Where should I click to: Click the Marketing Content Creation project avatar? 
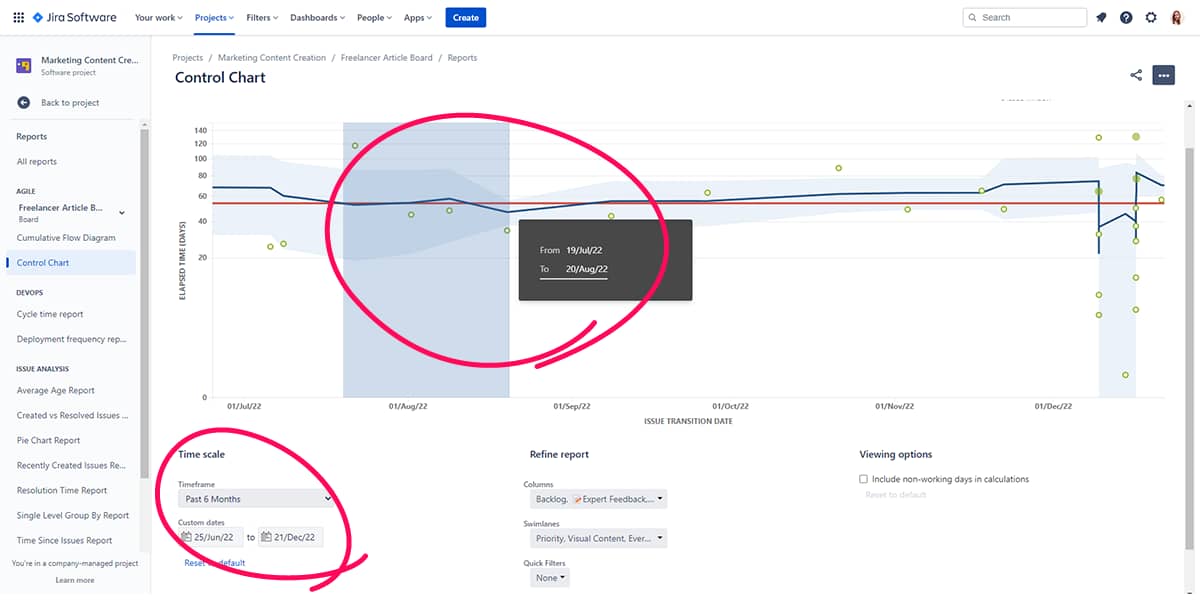[24, 66]
